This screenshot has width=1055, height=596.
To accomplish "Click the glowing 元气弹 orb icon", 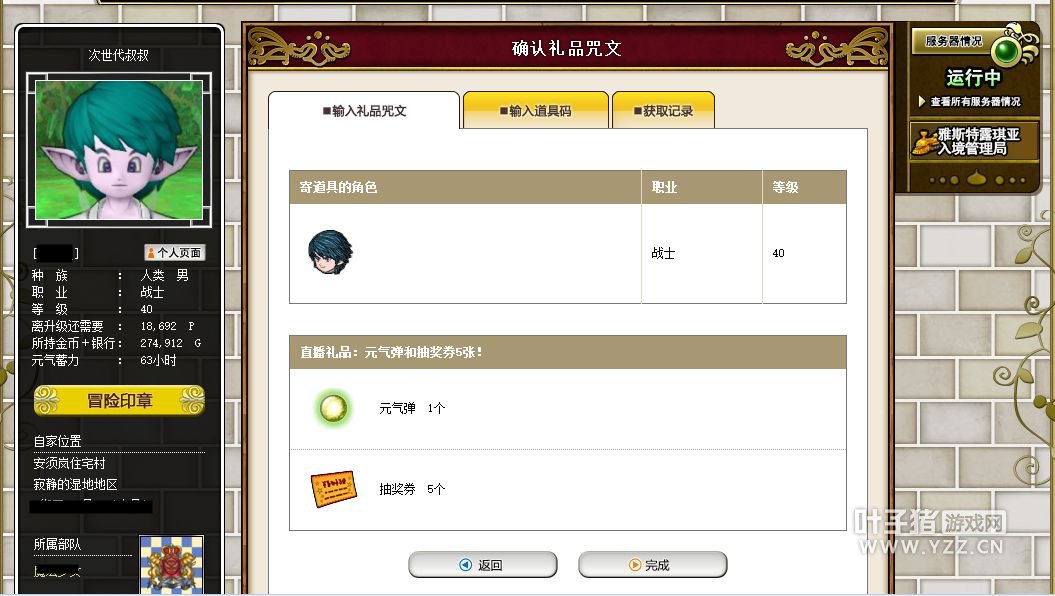I will [332, 408].
